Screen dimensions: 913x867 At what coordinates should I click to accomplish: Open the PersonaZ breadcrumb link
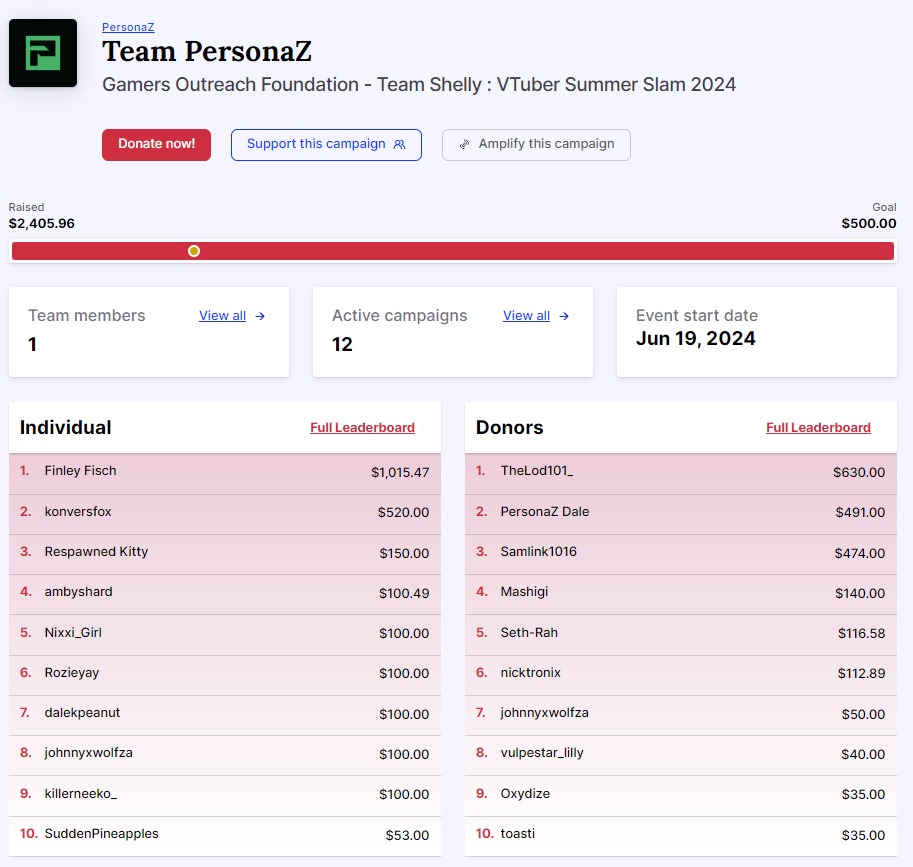(x=128, y=27)
